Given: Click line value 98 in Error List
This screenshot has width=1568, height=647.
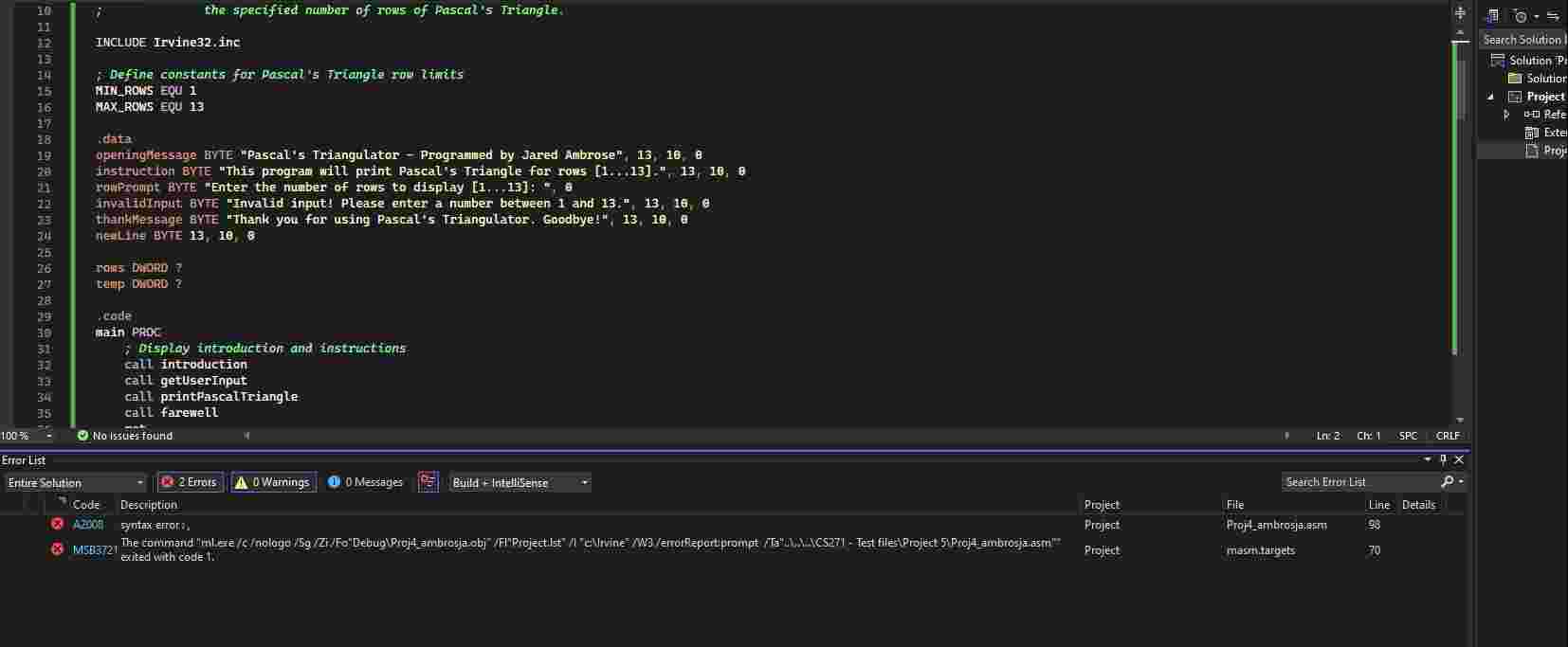Looking at the screenshot, I should 1375,525.
